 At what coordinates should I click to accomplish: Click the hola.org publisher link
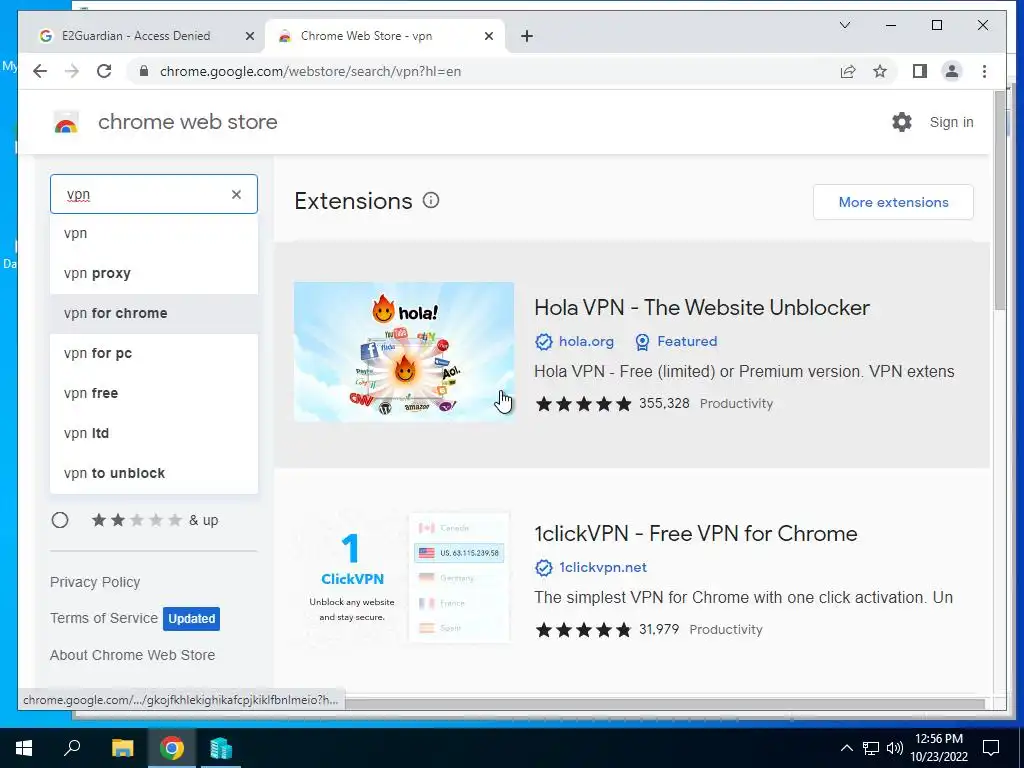coord(586,341)
